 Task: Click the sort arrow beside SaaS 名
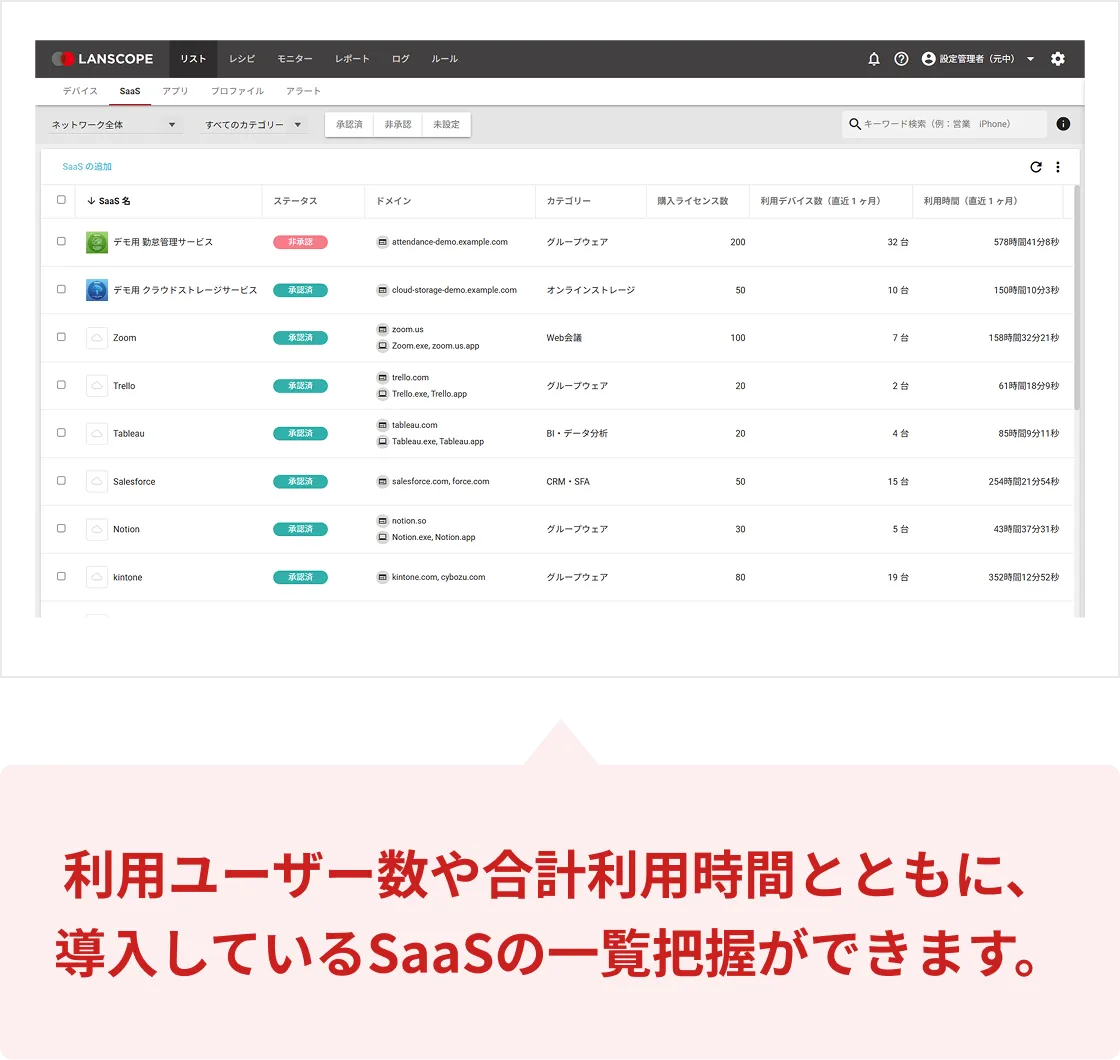click(91, 201)
